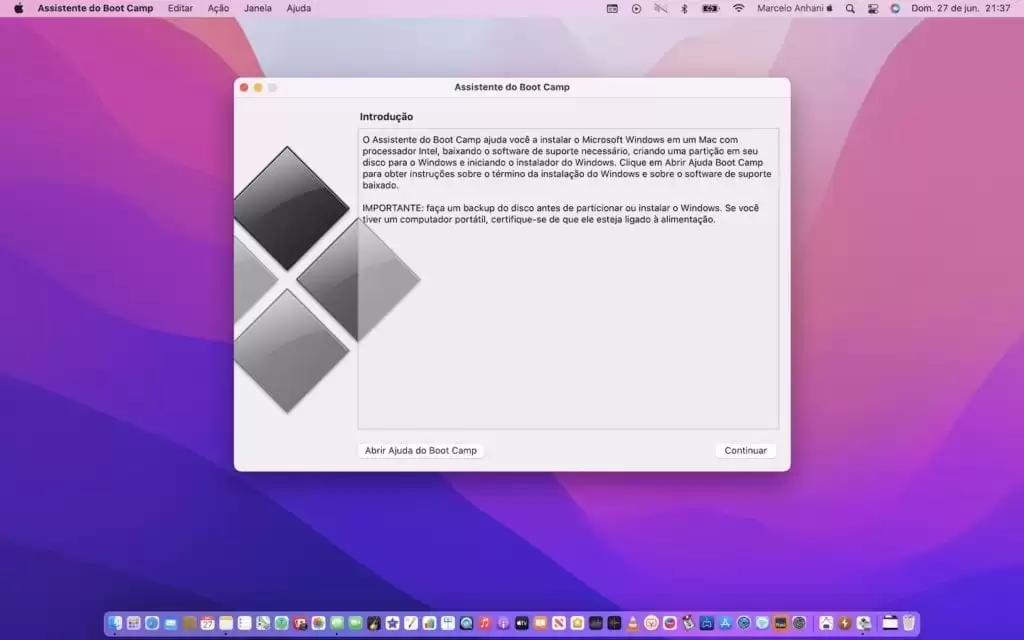Open FaceTime in the Dock
The image size is (1024, 640).
[x=355, y=624]
